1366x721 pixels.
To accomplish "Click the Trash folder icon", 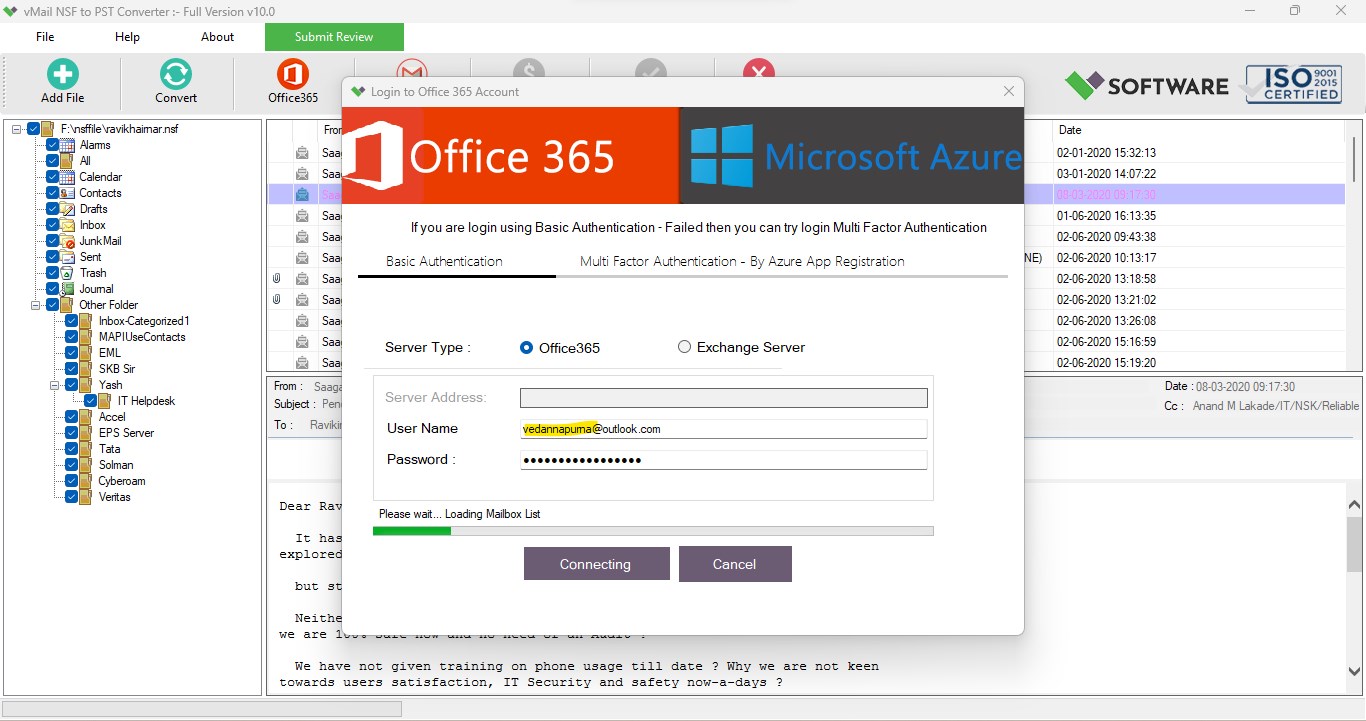I will click(x=67, y=273).
